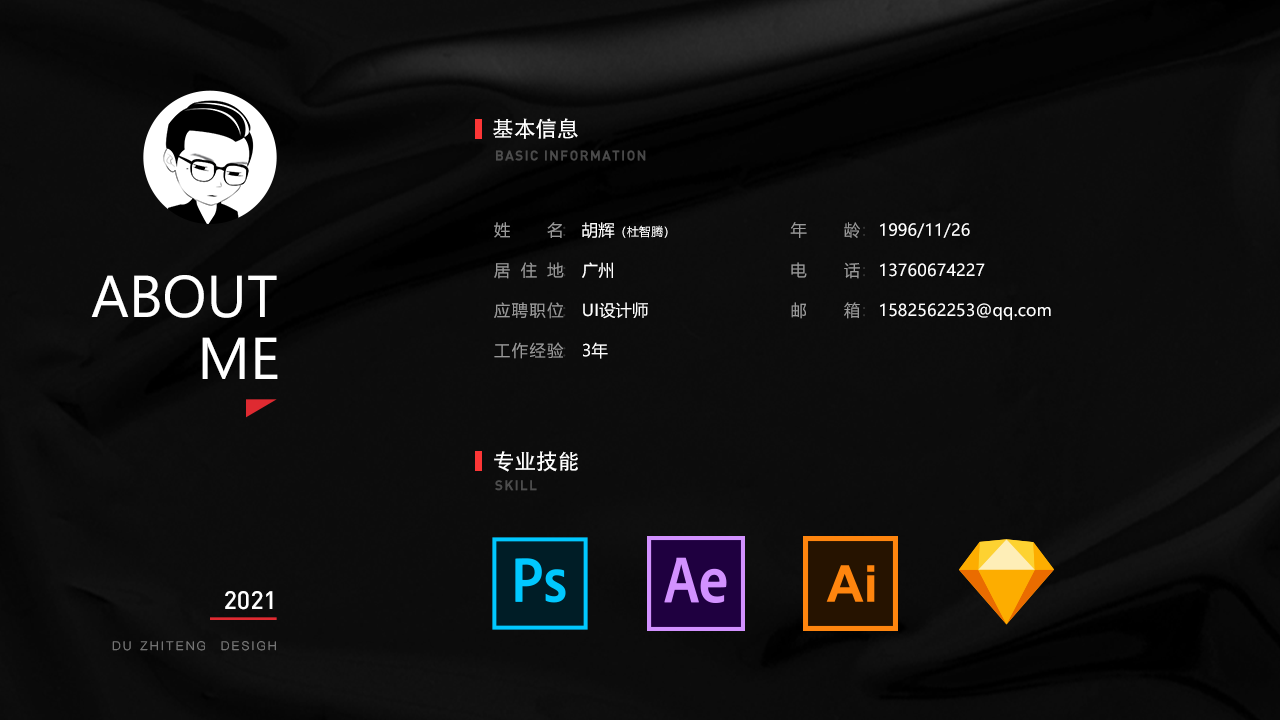Click the 应聘职位 label
The height and width of the screenshot is (720, 1280).
[x=529, y=310]
